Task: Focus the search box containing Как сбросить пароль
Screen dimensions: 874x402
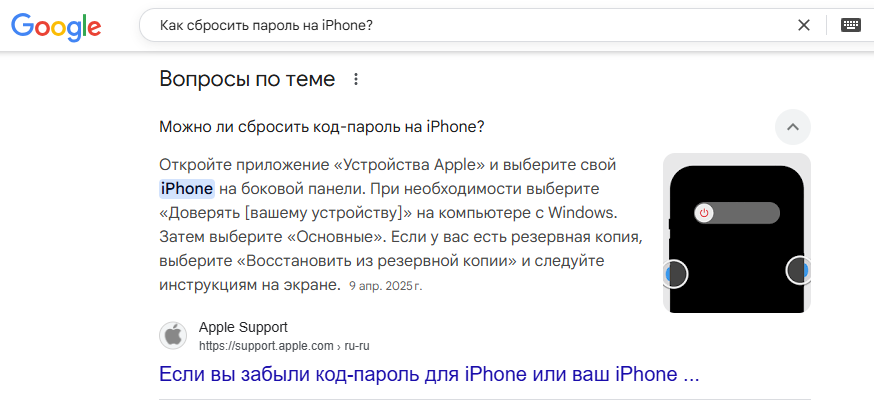Action: pos(474,25)
